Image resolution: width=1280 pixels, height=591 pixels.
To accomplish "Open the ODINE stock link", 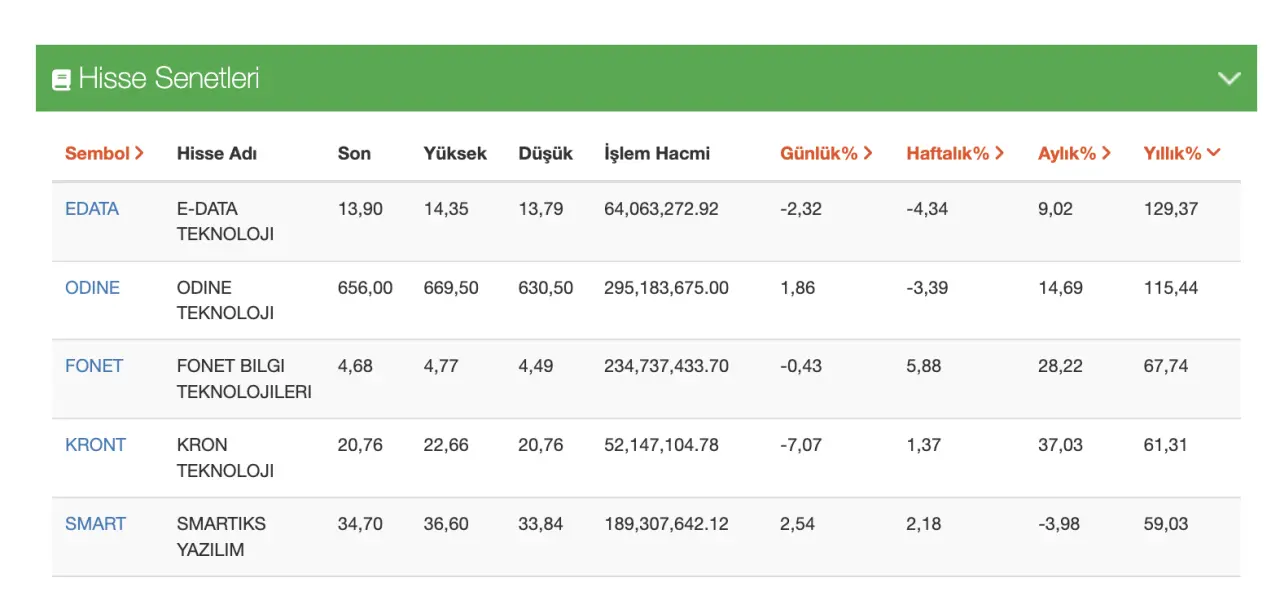I will coord(92,288).
